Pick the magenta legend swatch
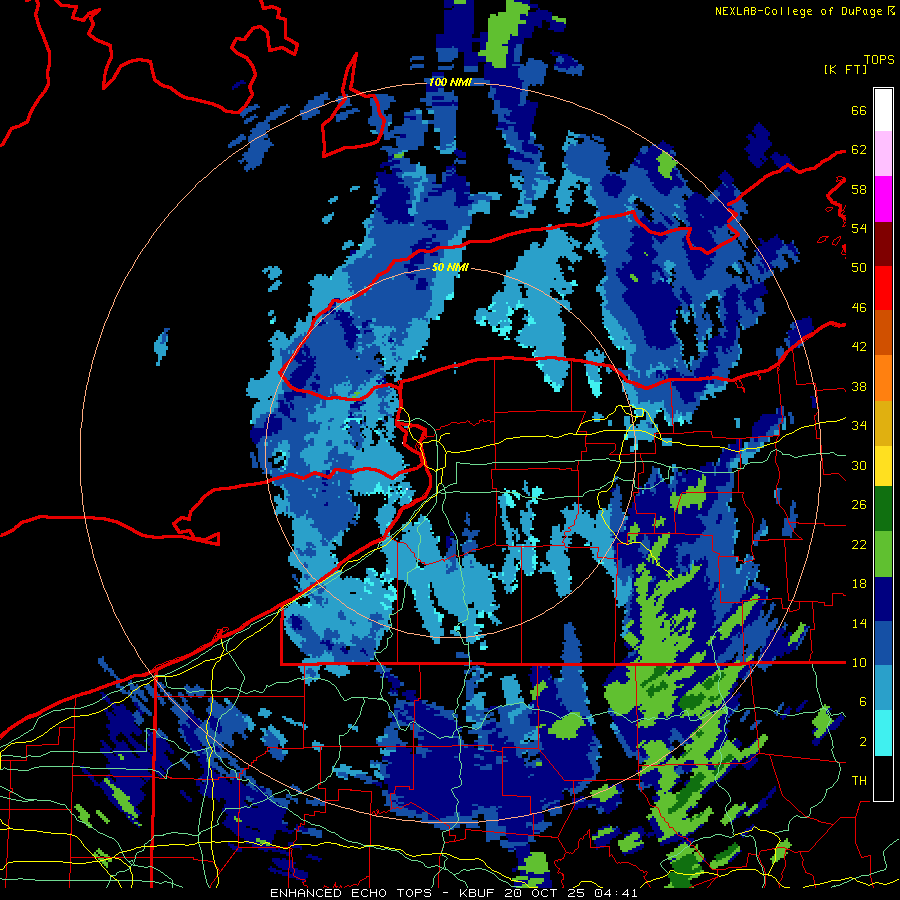The height and width of the screenshot is (900, 900). point(883,199)
